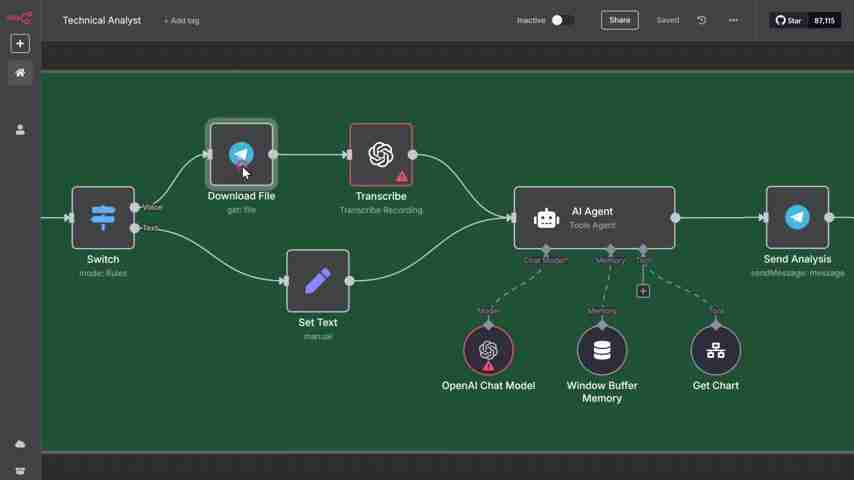Open the Get Chart tool node
The width and height of the screenshot is (854, 480).
[716, 350]
